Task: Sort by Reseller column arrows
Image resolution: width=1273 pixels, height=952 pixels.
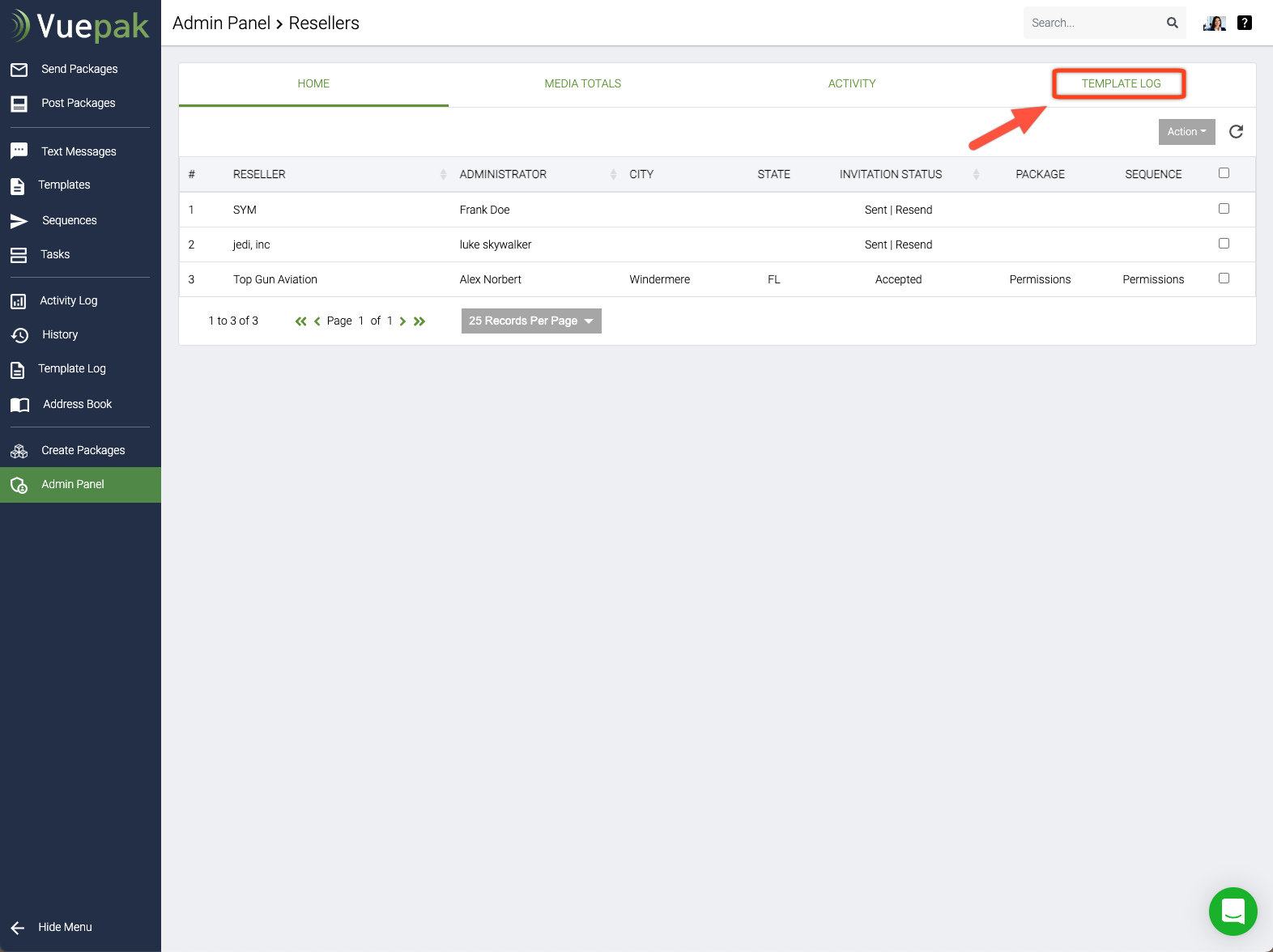Action: coord(443,175)
